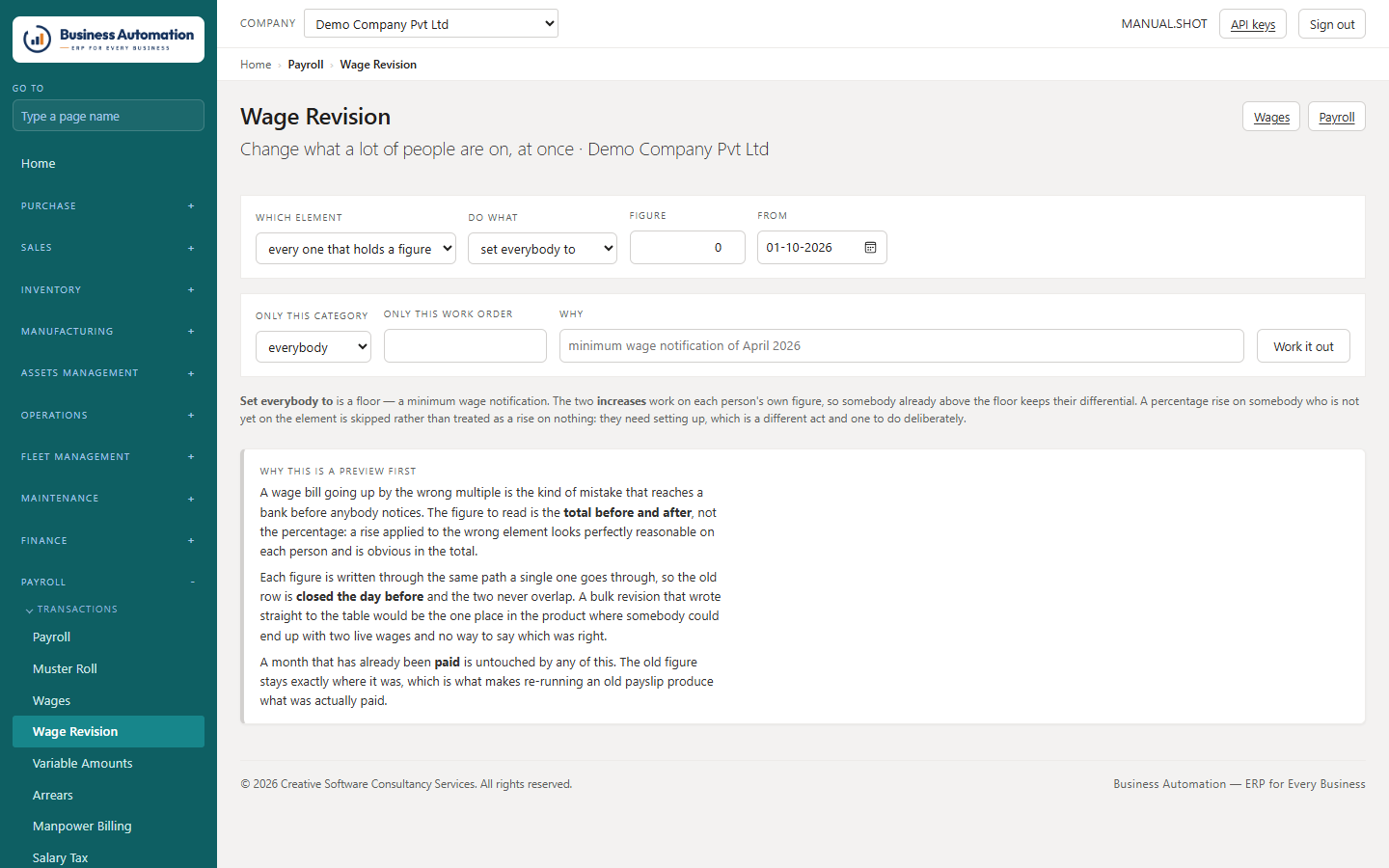Collapse the Payroll sidebar section
1389x868 pixels.
coord(108,583)
